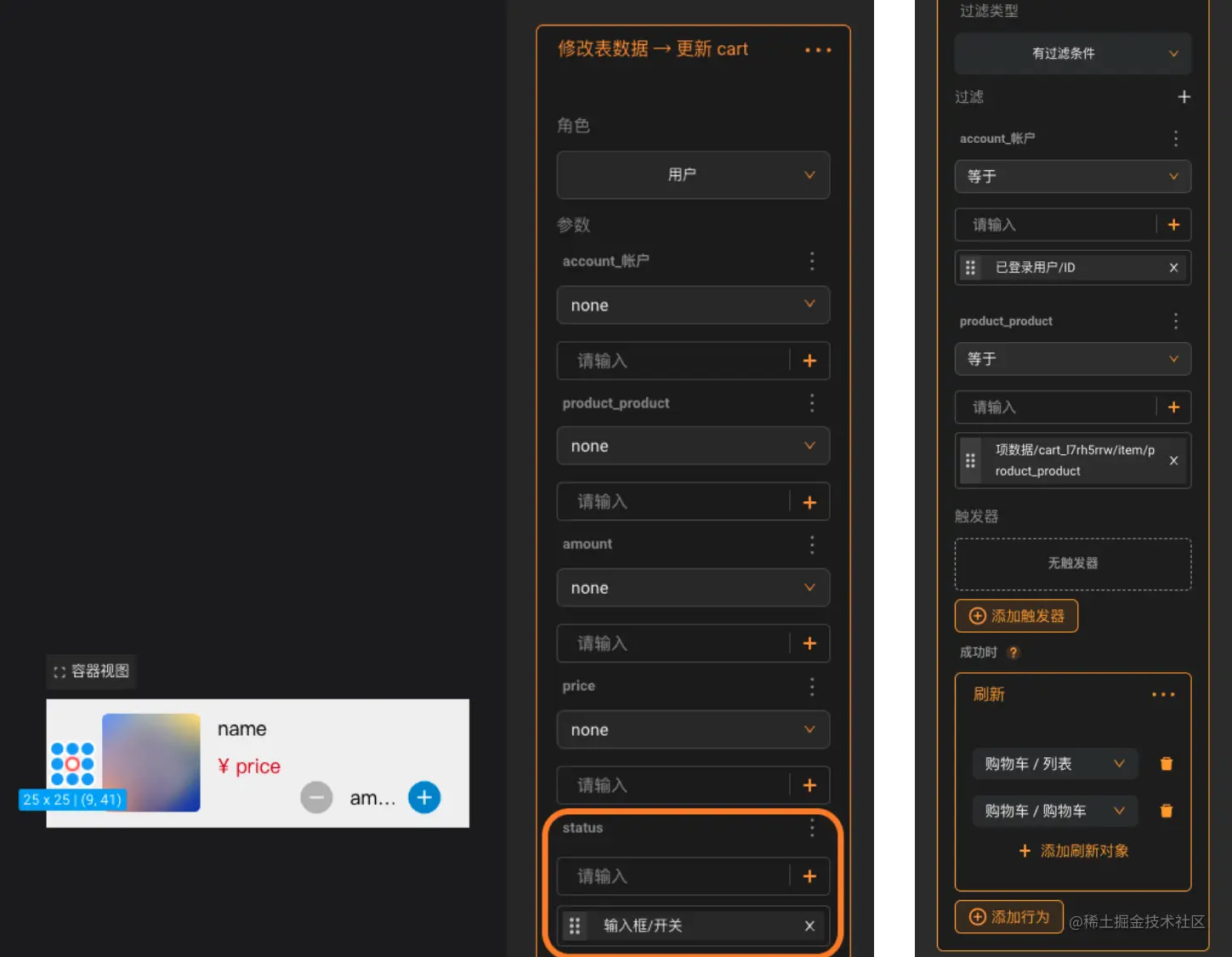Add a value to the product_product filter input
The image size is (1232, 957).
click(x=1173, y=407)
